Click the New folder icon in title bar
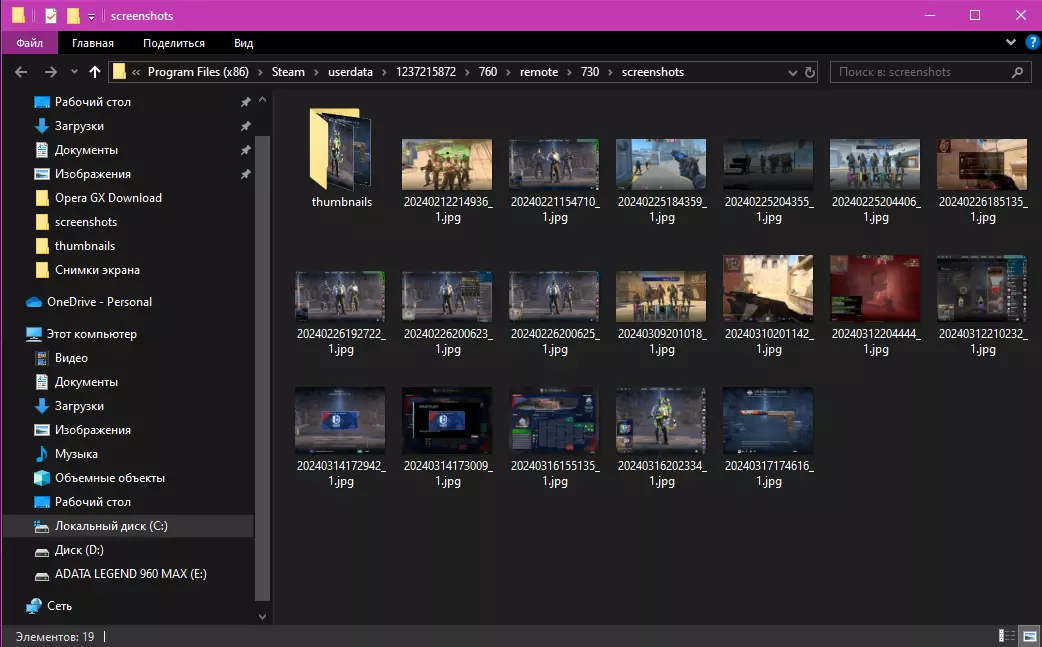Viewport: 1042px width, 647px height. [72, 16]
